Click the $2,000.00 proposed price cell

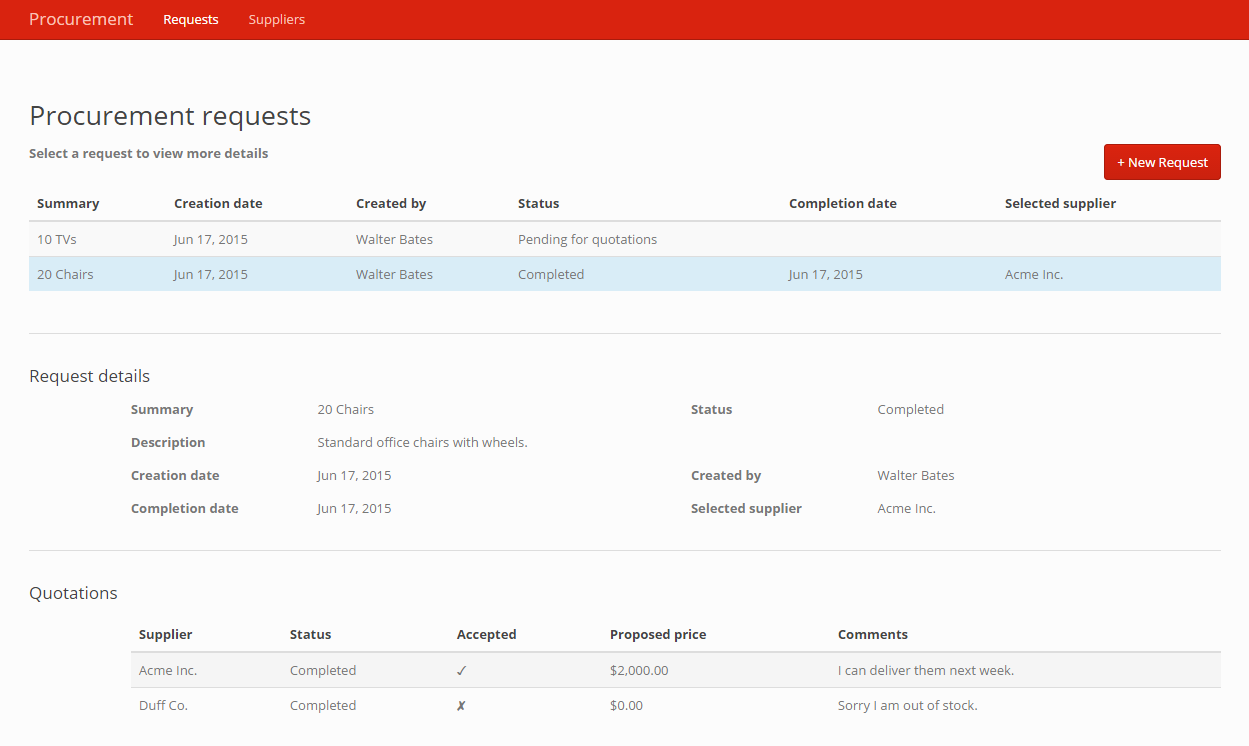point(639,671)
